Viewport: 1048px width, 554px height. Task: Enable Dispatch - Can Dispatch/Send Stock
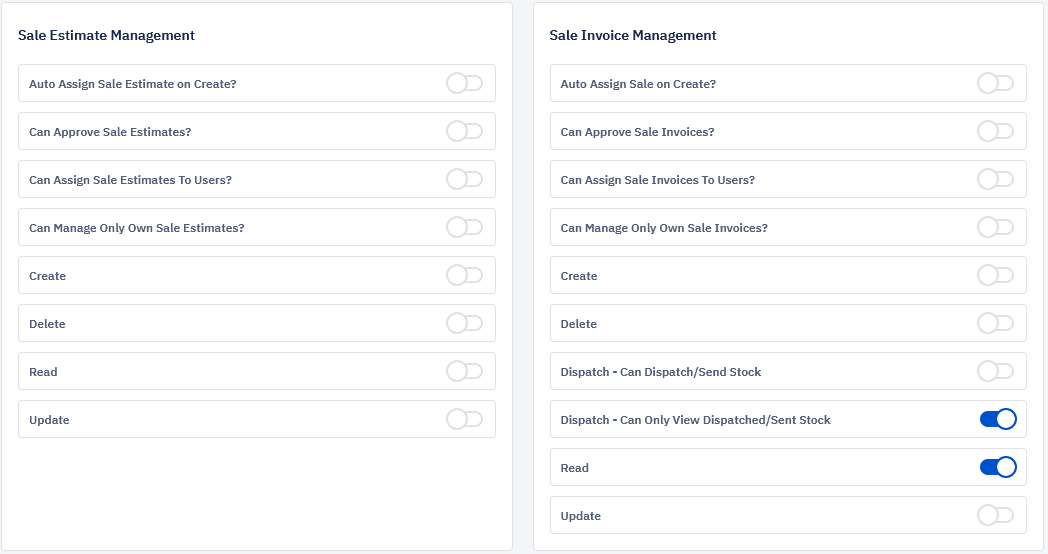click(x=996, y=372)
